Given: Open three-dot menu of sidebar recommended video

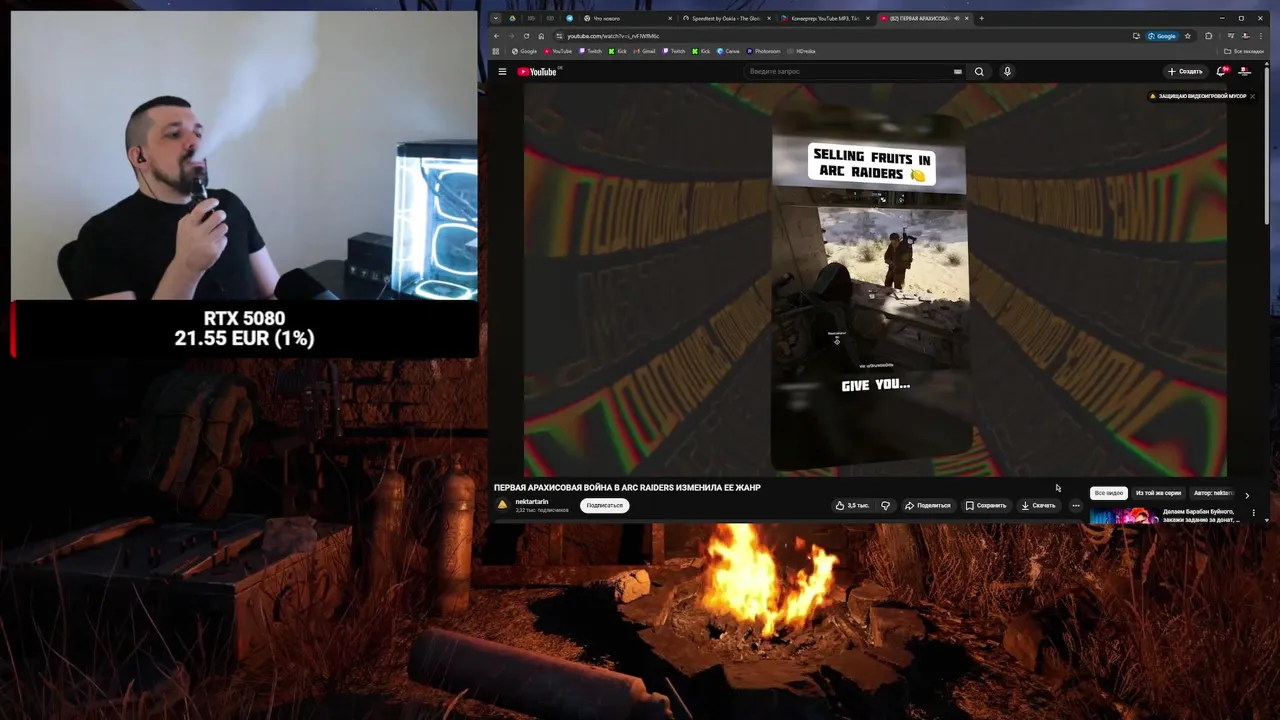Looking at the screenshot, I should click(1253, 513).
